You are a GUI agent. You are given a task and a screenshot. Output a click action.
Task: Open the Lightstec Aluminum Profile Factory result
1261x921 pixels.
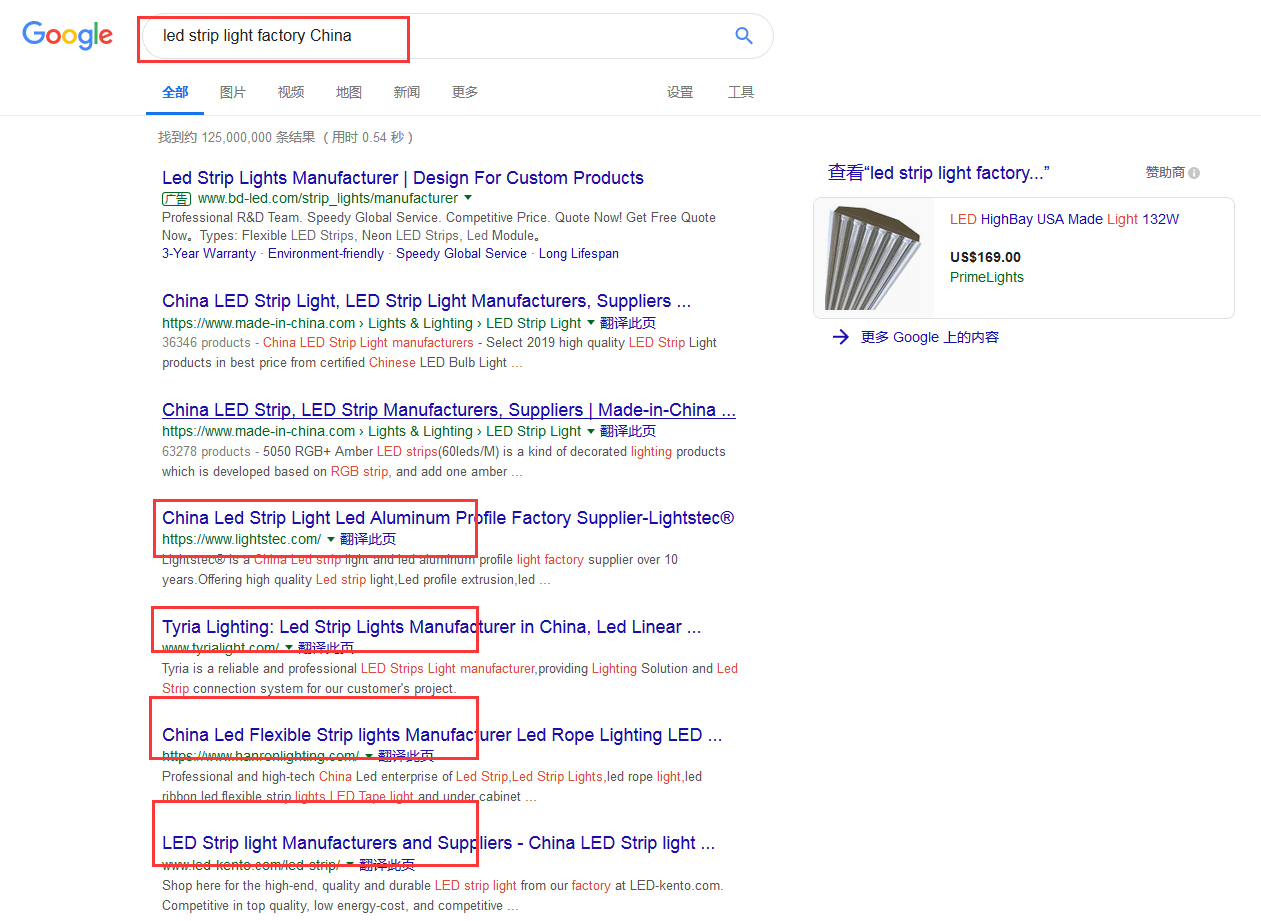pyautogui.click(x=448, y=518)
